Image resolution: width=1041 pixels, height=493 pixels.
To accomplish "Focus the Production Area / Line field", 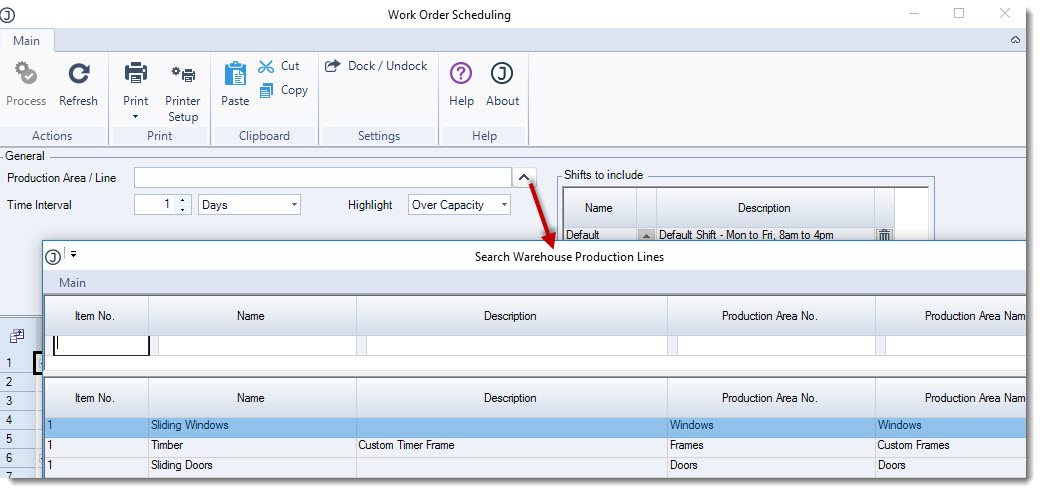I will (323, 178).
